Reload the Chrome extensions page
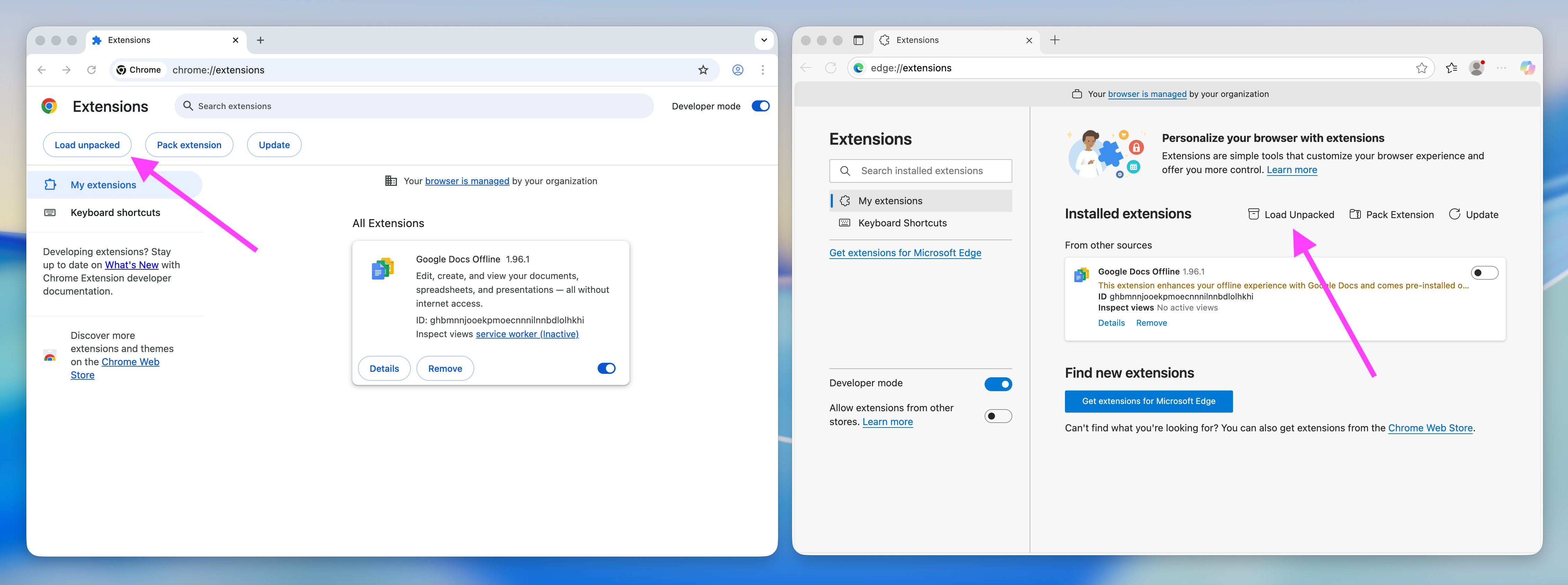Viewport: 1568px width, 585px height. [x=91, y=70]
